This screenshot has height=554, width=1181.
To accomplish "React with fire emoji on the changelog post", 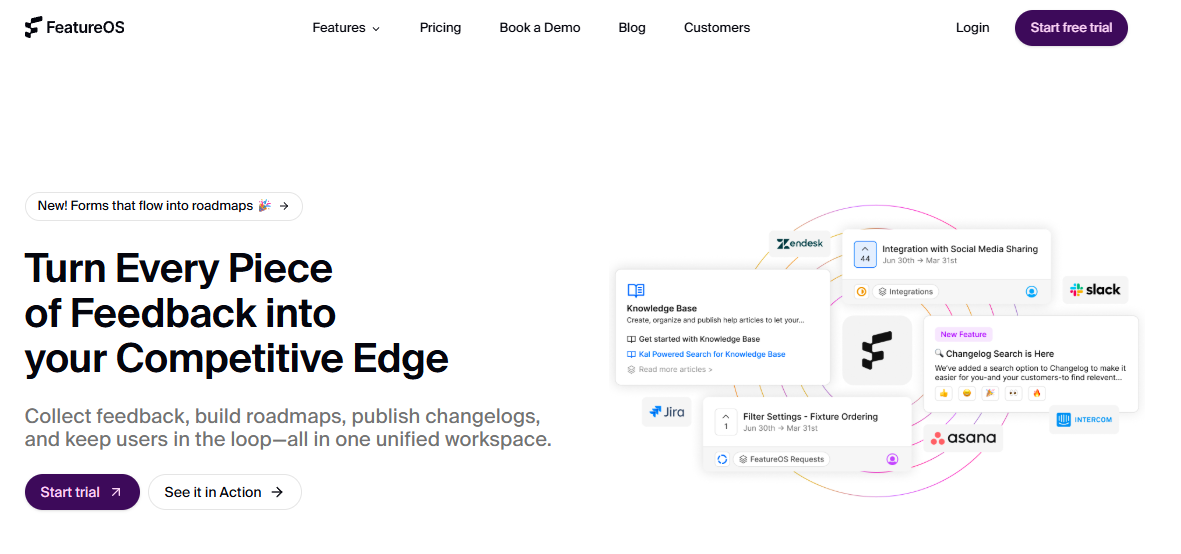I will click(x=1037, y=394).
